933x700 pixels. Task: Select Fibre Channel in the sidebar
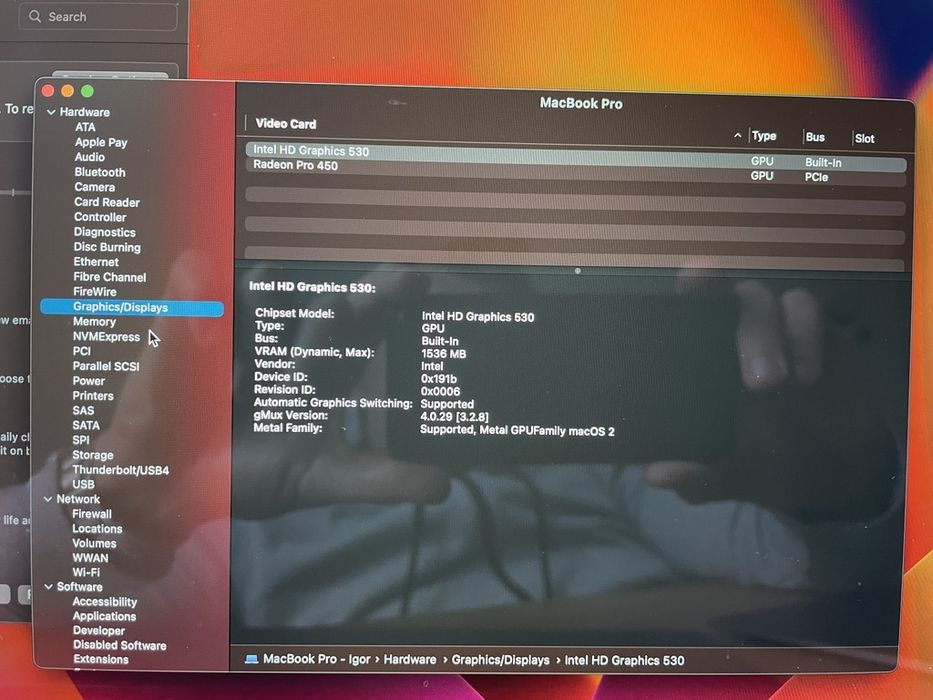coord(109,277)
